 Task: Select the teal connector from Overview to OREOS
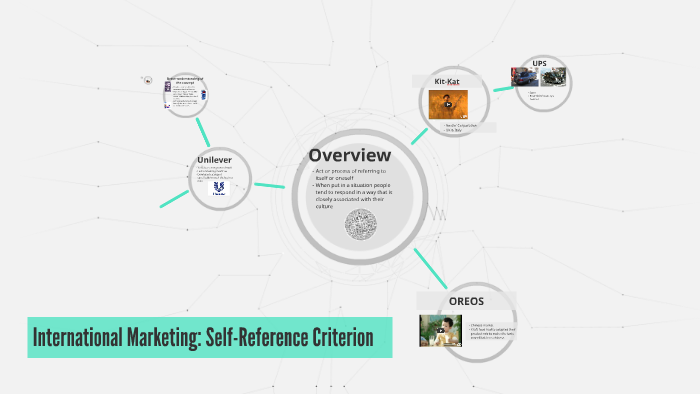[430, 269]
